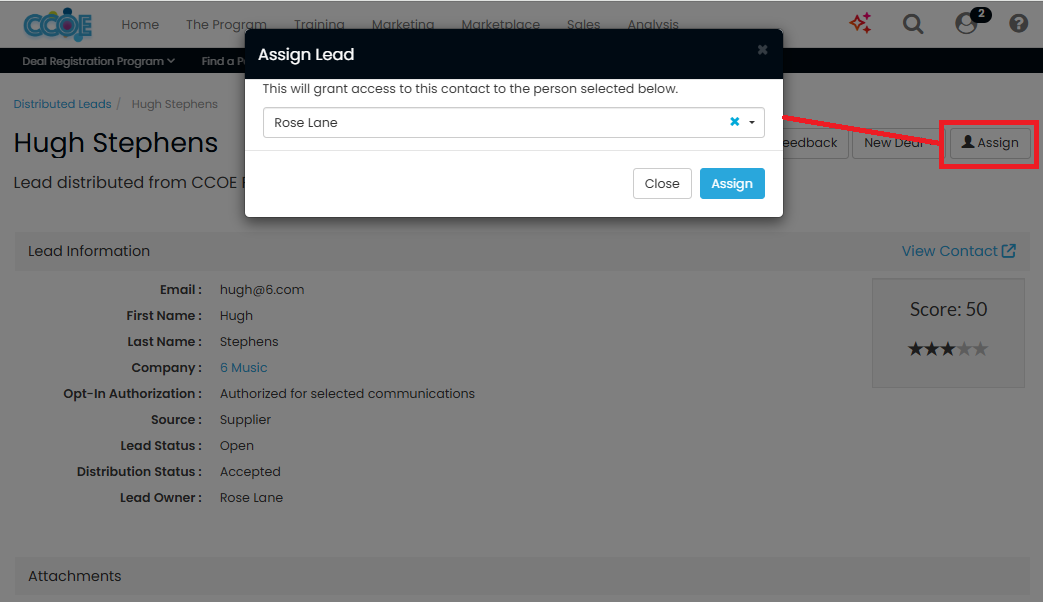Click the Assign button with person icon
This screenshot has width=1043, height=602.
click(x=989, y=143)
